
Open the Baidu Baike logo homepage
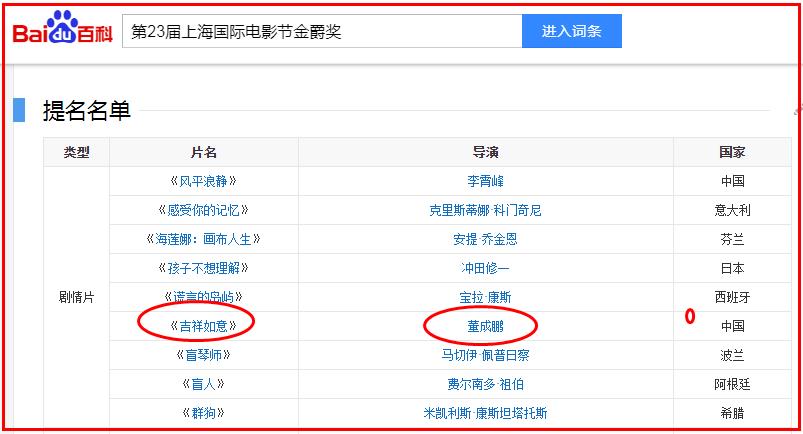click(x=62, y=28)
